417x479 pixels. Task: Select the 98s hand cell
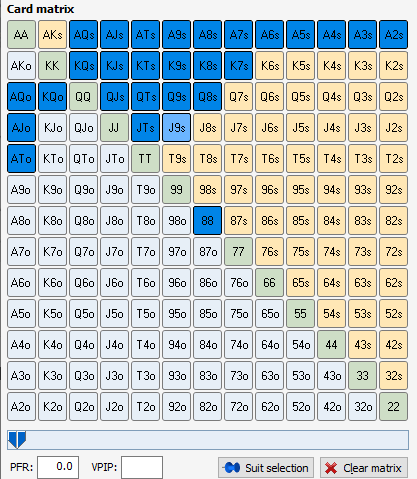click(x=207, y=190)
